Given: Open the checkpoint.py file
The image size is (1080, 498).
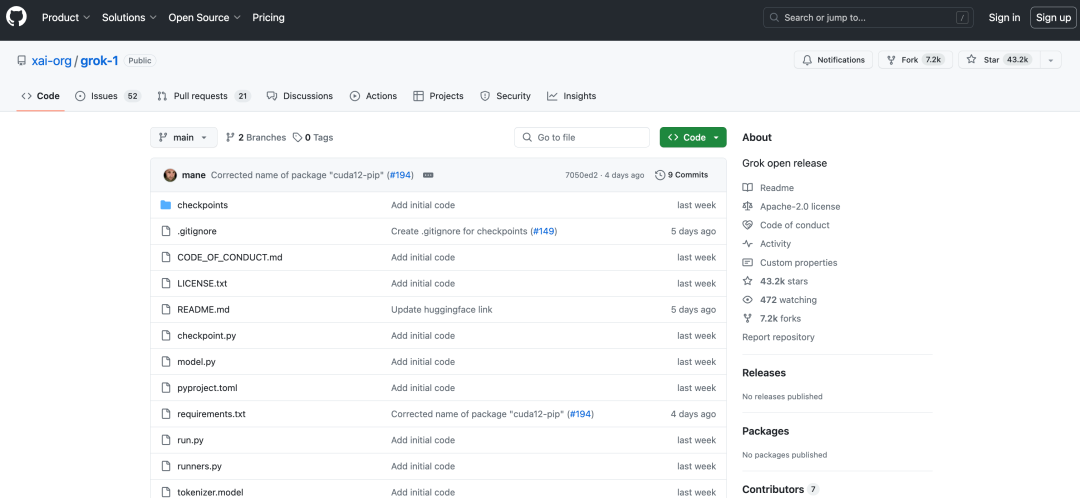Looking at the screenshot, I should pyautogui.click(x=207, y=336).
